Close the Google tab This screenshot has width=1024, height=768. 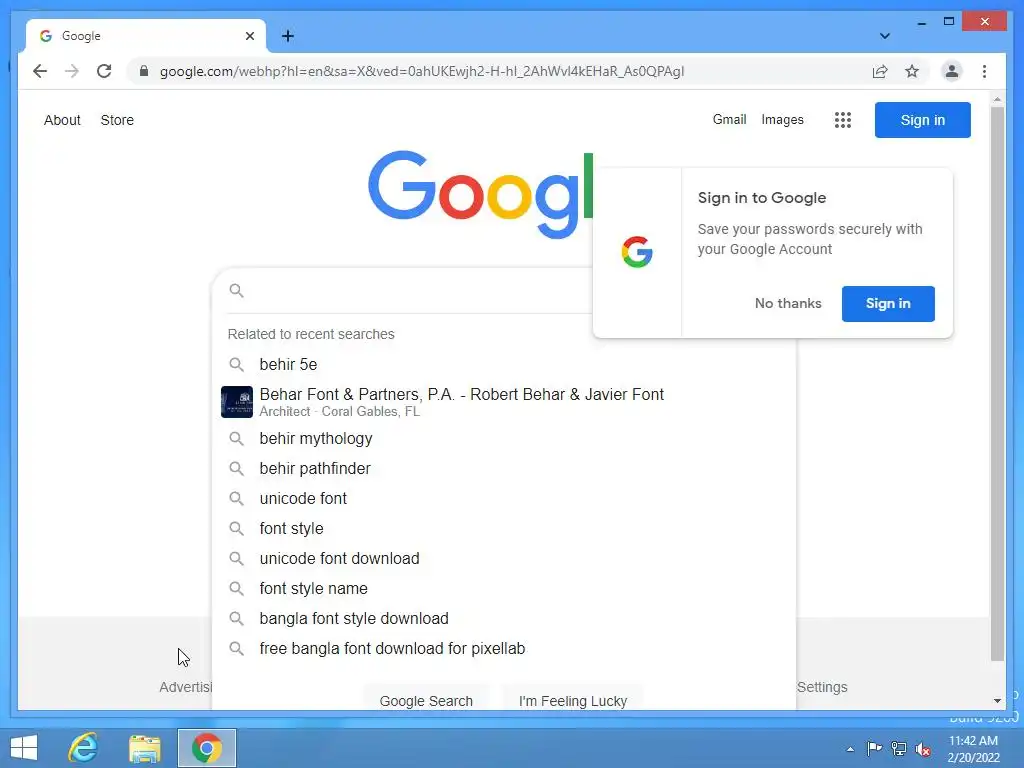pyautogui.click(x=249, y=36)
